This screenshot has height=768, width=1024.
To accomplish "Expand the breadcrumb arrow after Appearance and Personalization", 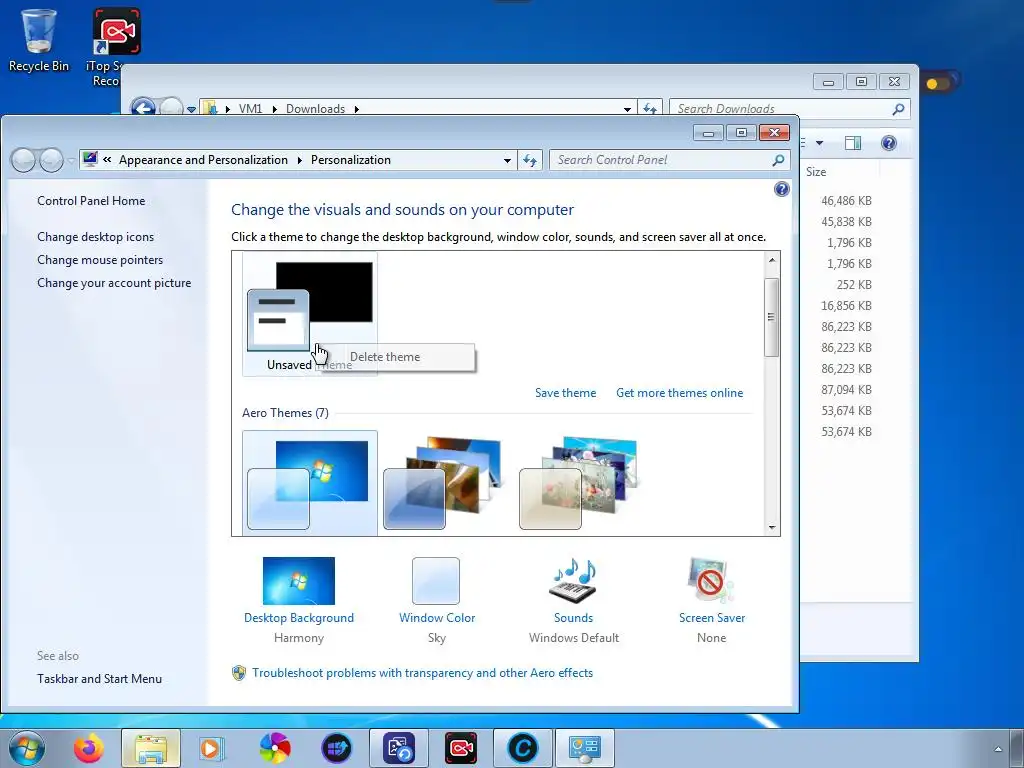I will pos(299,160).
